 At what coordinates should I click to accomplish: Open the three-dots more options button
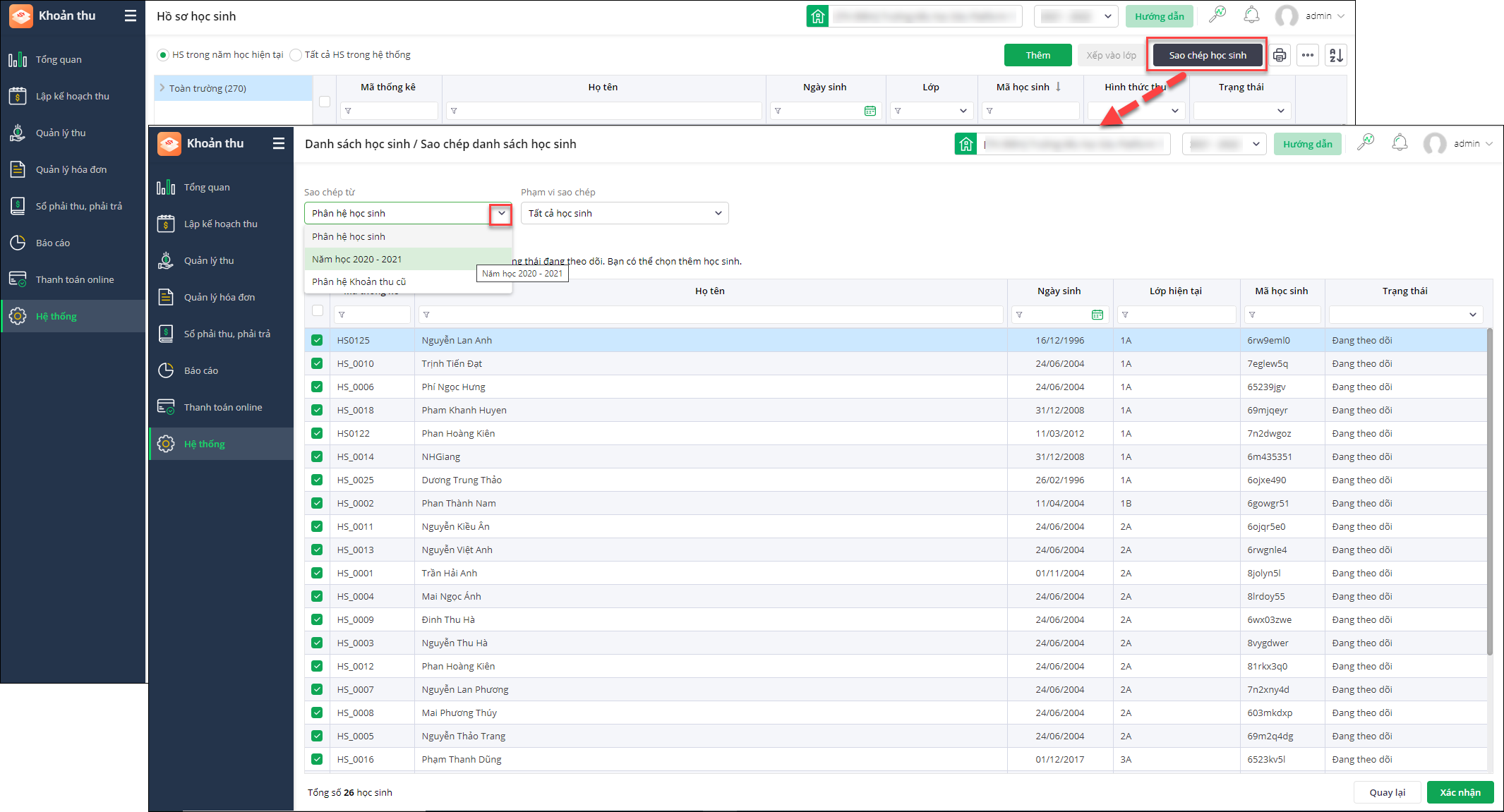coord(1308,55)
